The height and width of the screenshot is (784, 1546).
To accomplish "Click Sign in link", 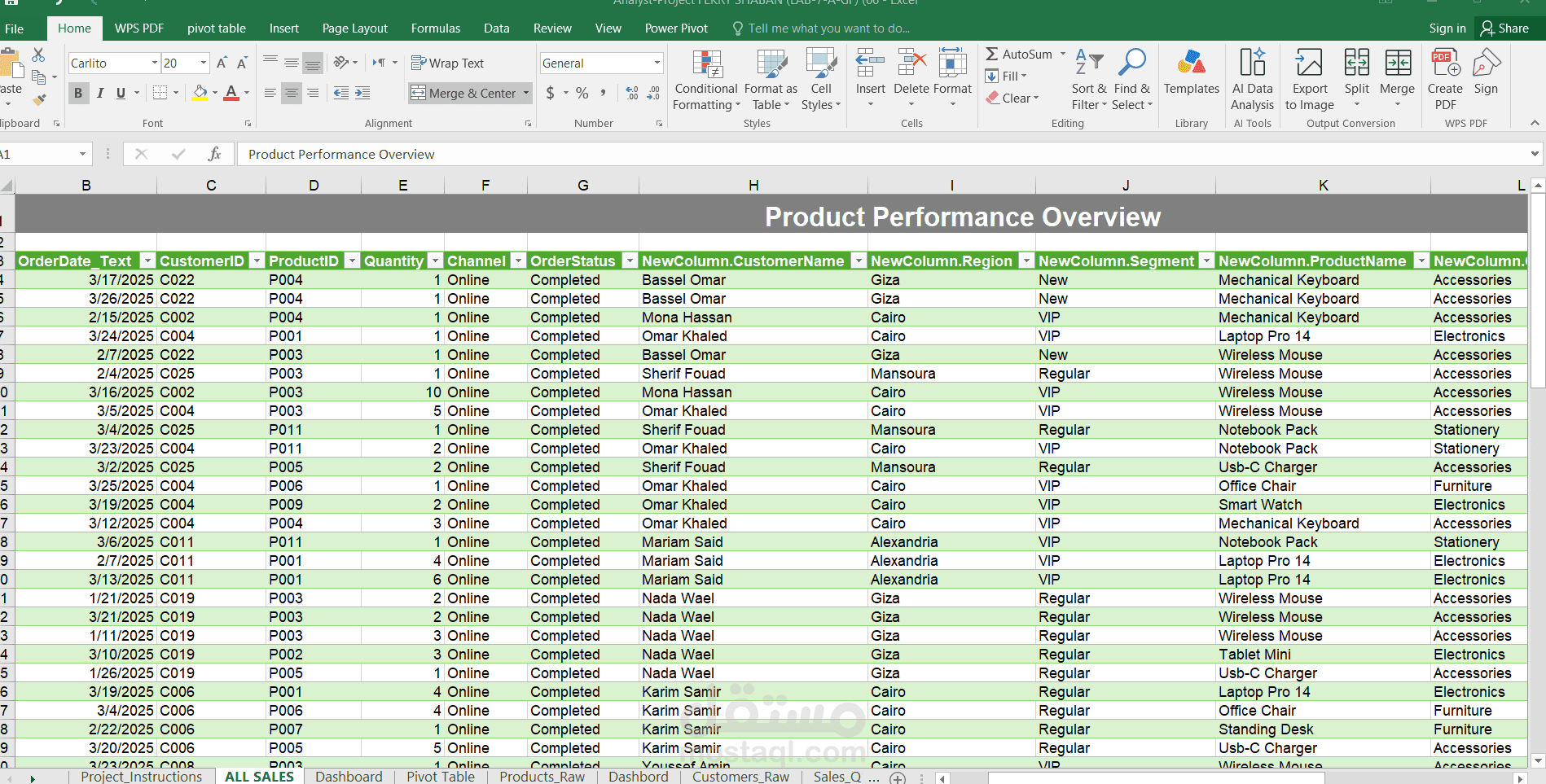I will (x=1447, y=28).
